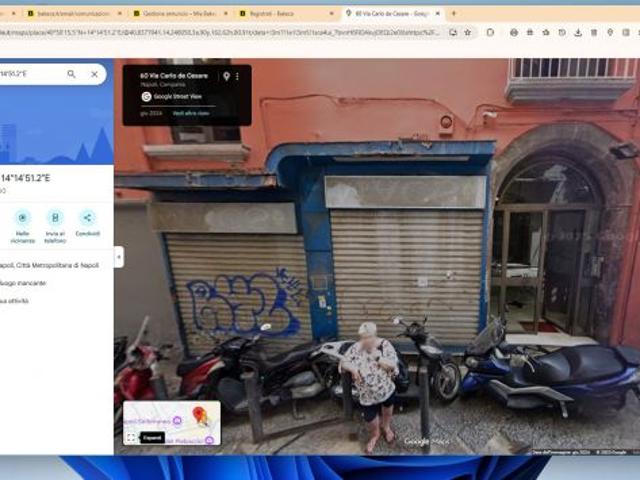Click the 'Invia al telefono' icon
The image size is (640, 480).
click(x=55, y=218)
